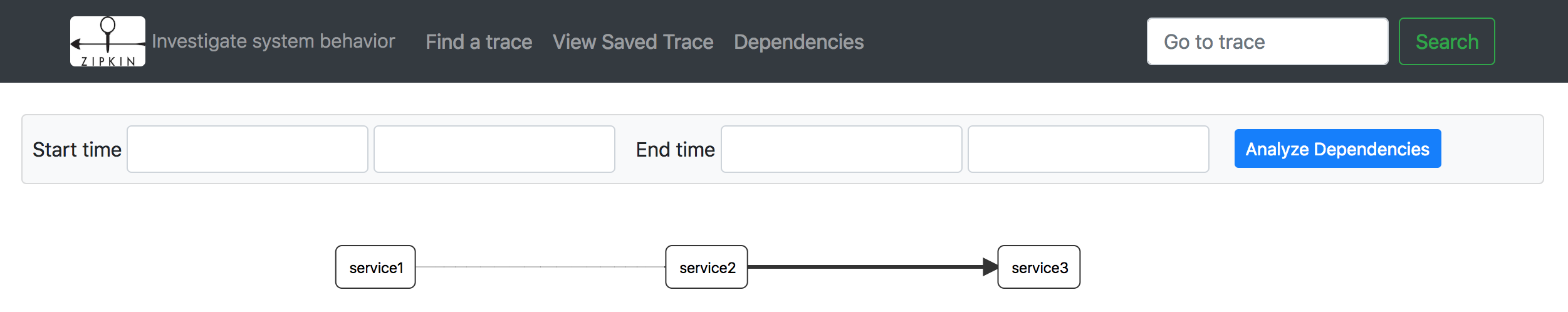Image resolution: width=1568 pixels, height=312 pixels.
Task: Click the Investigate system behavior tagline
Action: point(273,41)
